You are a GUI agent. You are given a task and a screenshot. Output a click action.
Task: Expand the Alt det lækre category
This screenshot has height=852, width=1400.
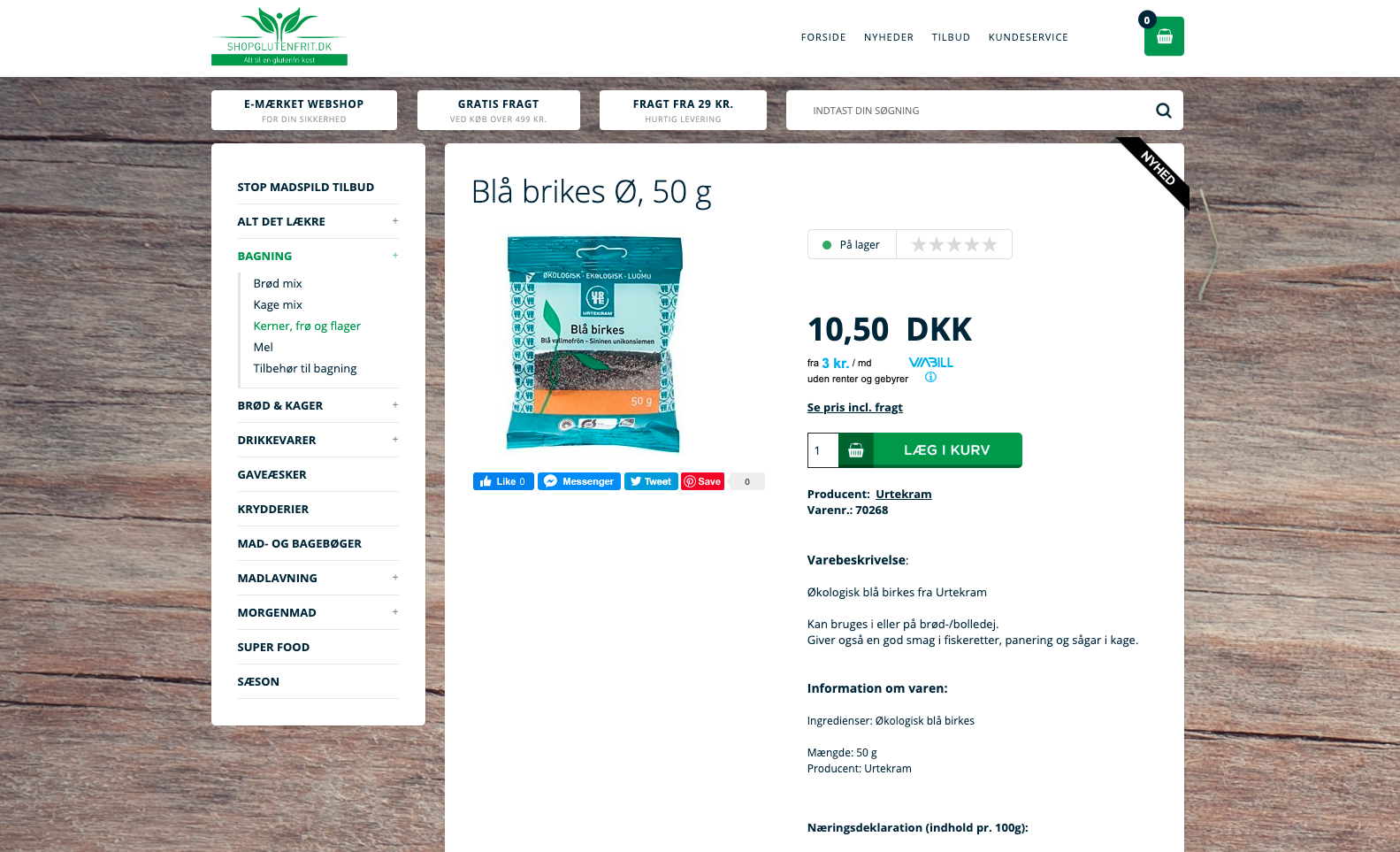395,221
